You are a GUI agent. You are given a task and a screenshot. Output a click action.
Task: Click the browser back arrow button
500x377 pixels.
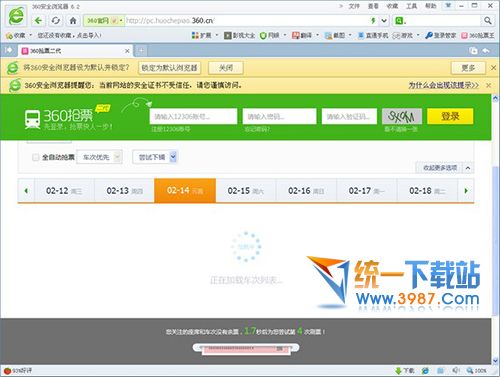point(38,21)
